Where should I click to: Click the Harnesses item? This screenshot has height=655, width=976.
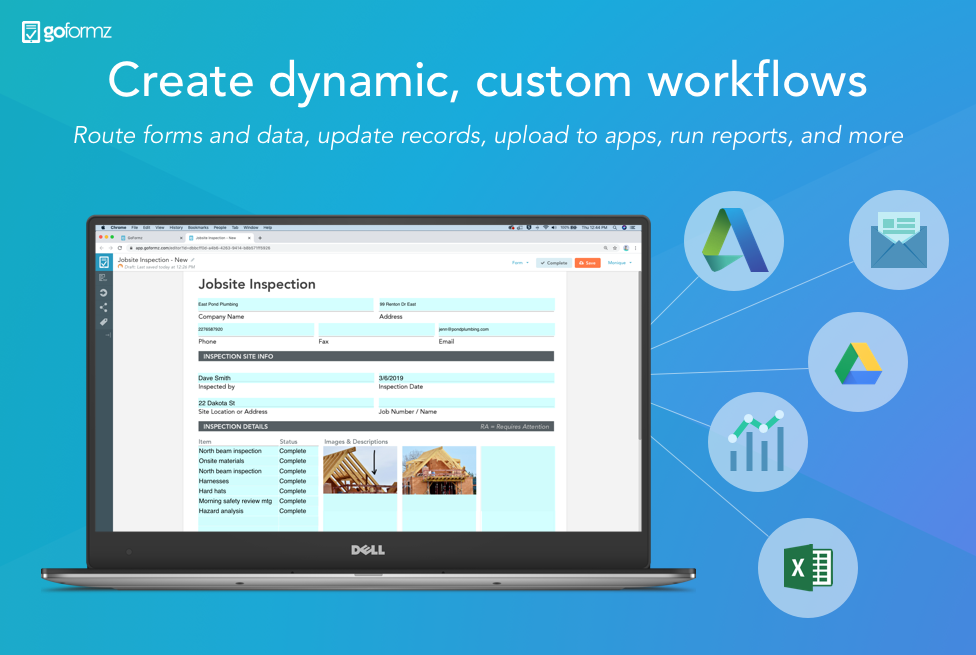click(x=214, y=481)
